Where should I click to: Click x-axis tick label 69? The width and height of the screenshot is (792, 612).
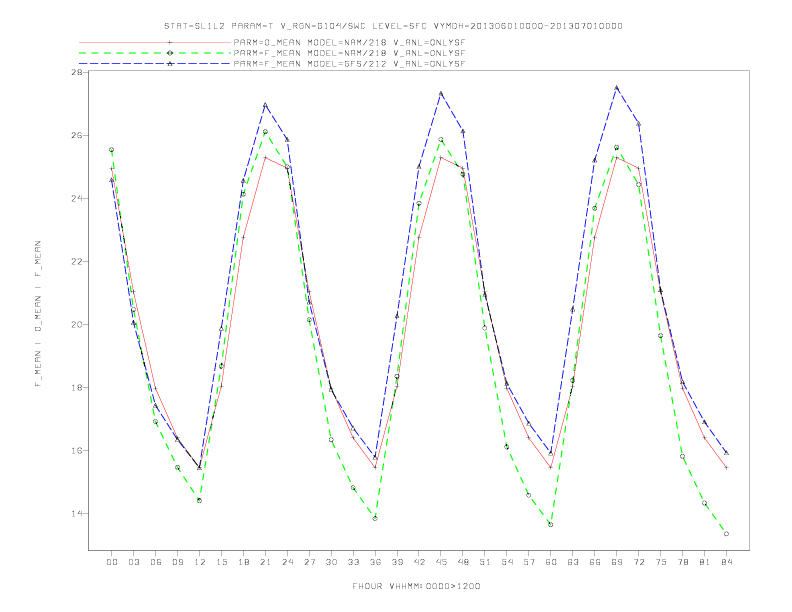[617, 562]
